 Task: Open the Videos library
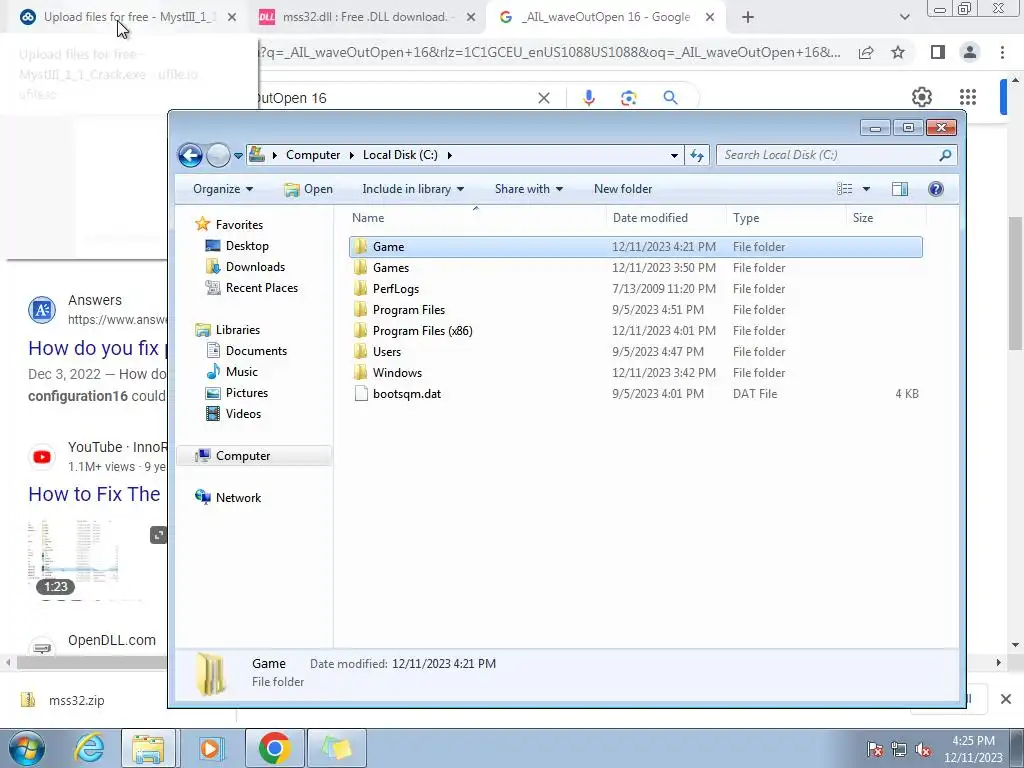coord(243,414)
